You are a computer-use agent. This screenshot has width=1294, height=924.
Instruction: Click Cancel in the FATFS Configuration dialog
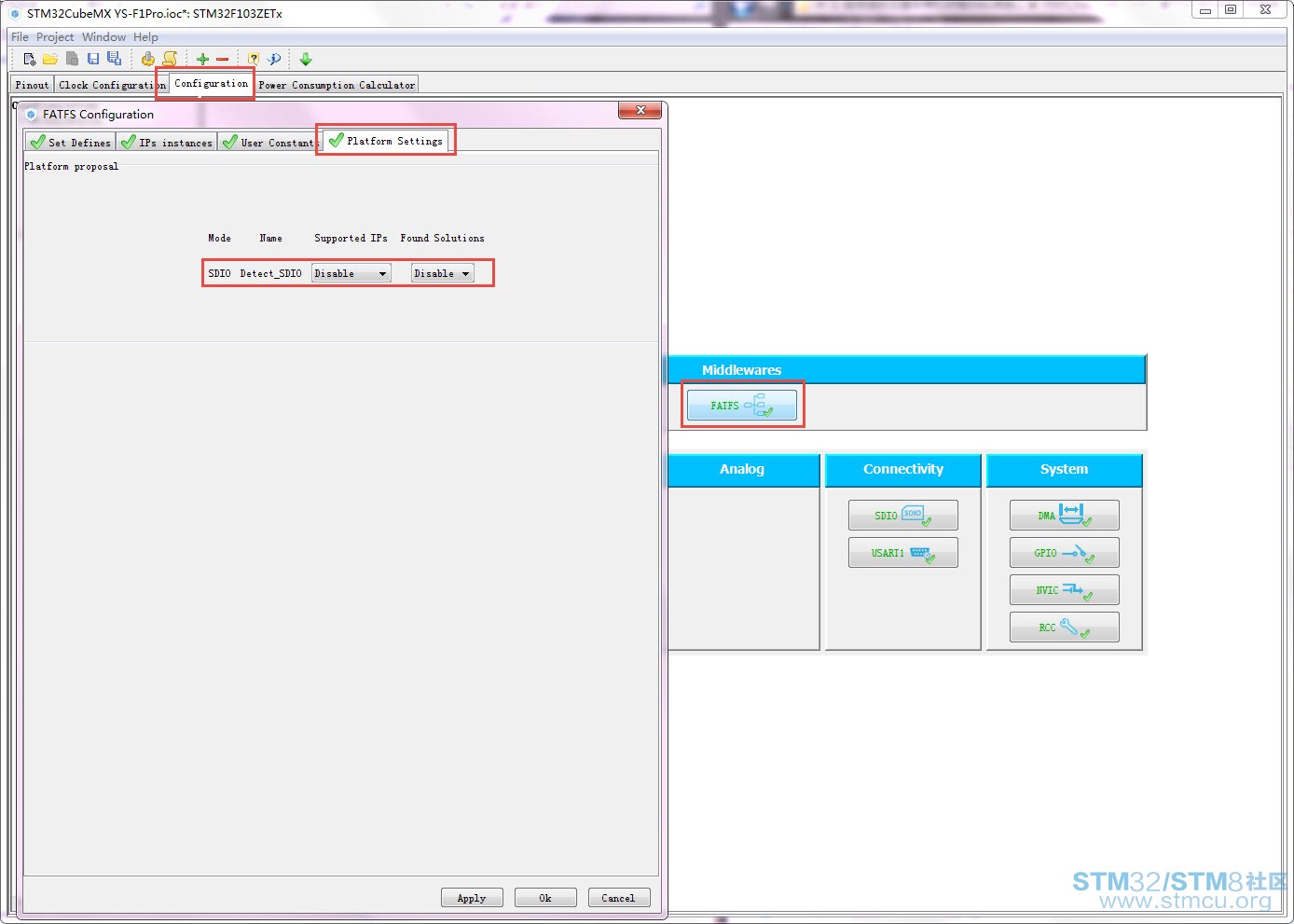point(618,898)
